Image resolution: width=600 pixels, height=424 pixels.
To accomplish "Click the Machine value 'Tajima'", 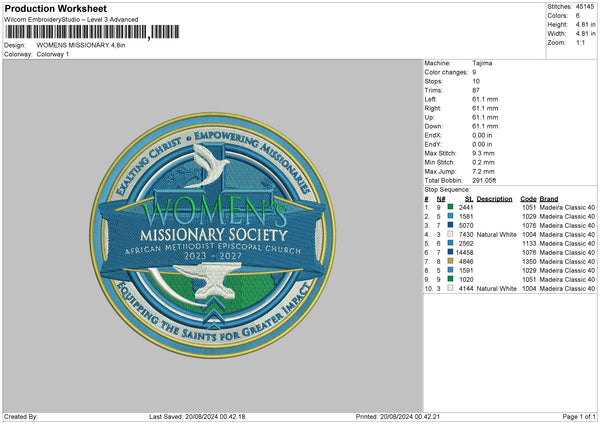I will point(482,63).
